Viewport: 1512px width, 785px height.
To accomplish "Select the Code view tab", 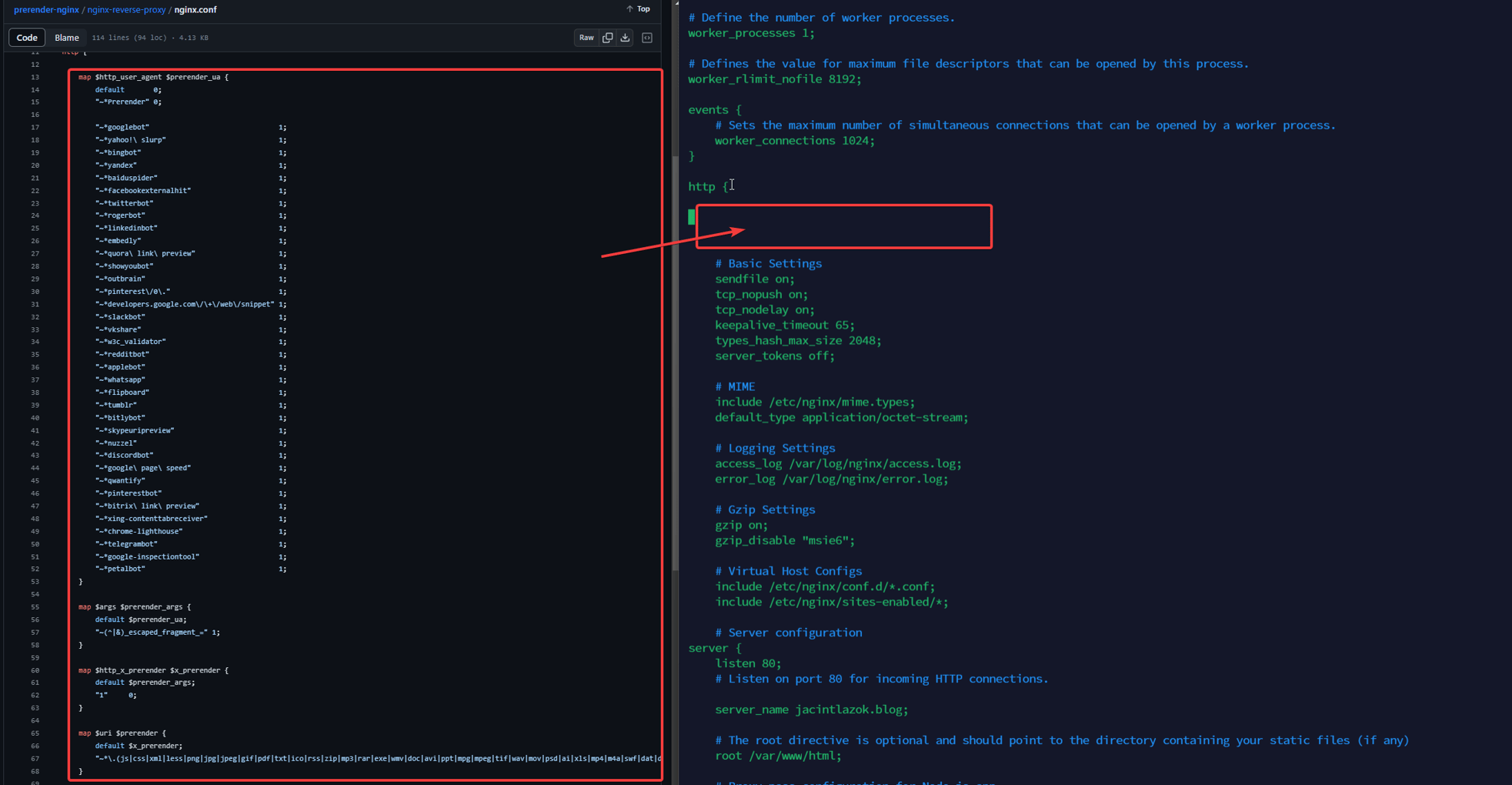I will 27,37.
